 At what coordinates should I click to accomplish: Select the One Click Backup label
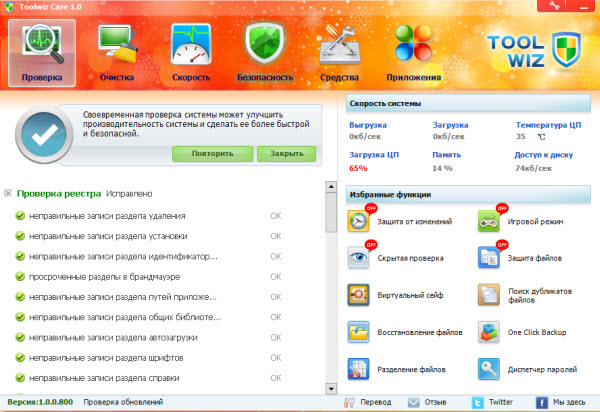click(x=537, y=332)
